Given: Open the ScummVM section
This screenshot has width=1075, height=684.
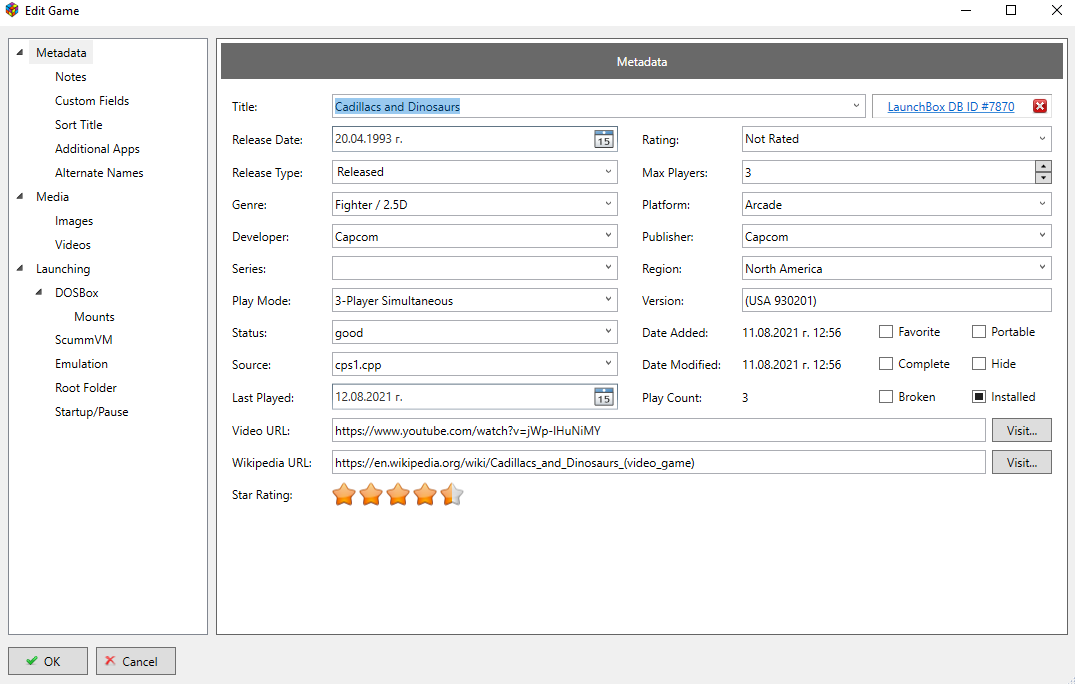Looking at the screenshot, I should tap(84, 340).
